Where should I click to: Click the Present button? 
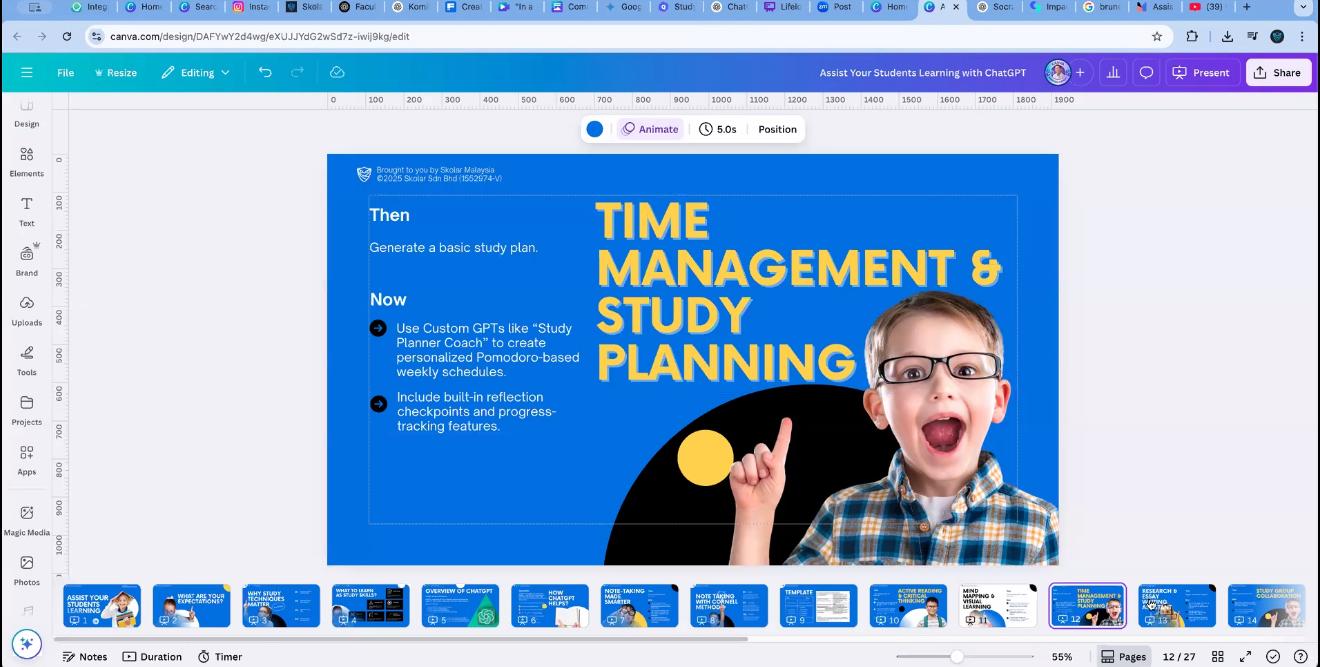point(1201,72)
